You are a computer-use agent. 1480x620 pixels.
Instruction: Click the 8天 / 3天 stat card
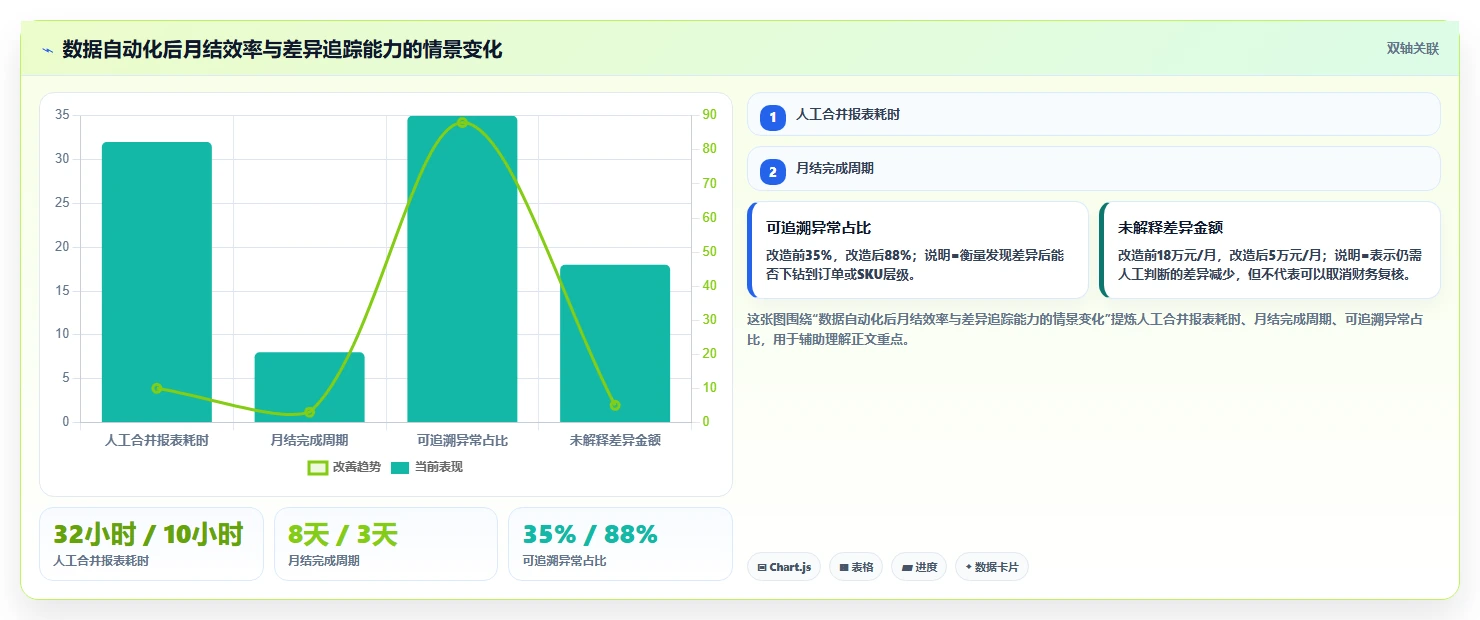tap(386, 544)
